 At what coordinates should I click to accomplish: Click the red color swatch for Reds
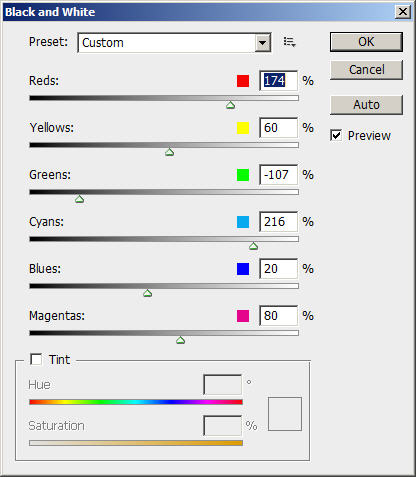point(243,81)
